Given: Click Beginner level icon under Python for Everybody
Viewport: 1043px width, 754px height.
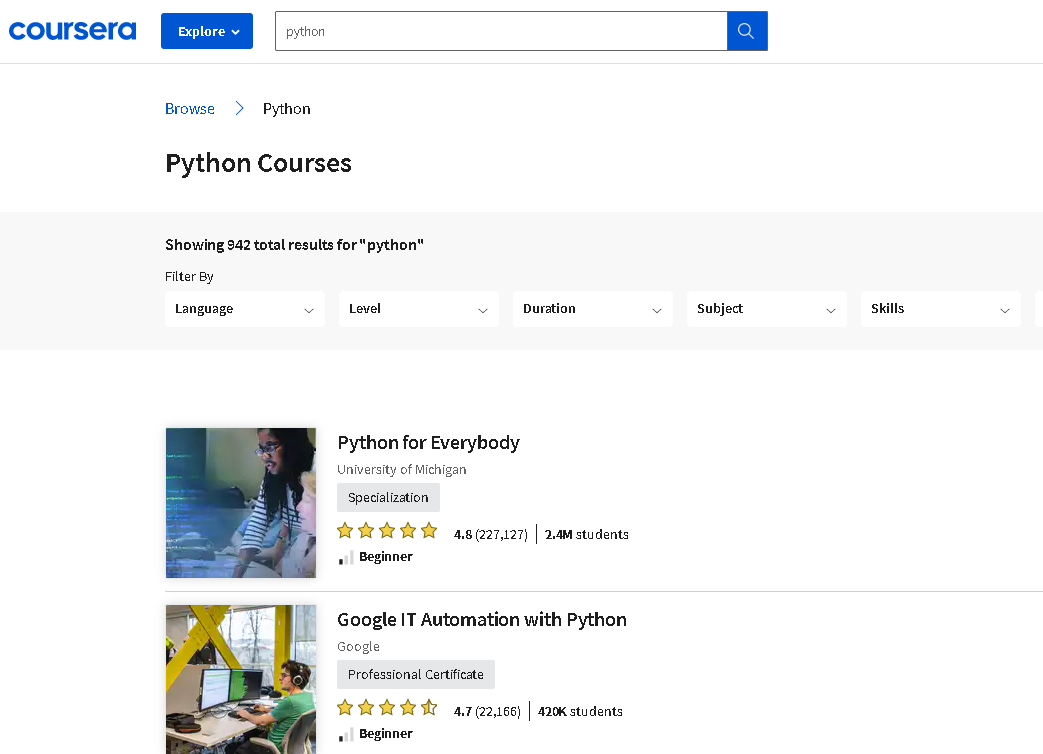Looking at the screenshot, I should point(346,557).
